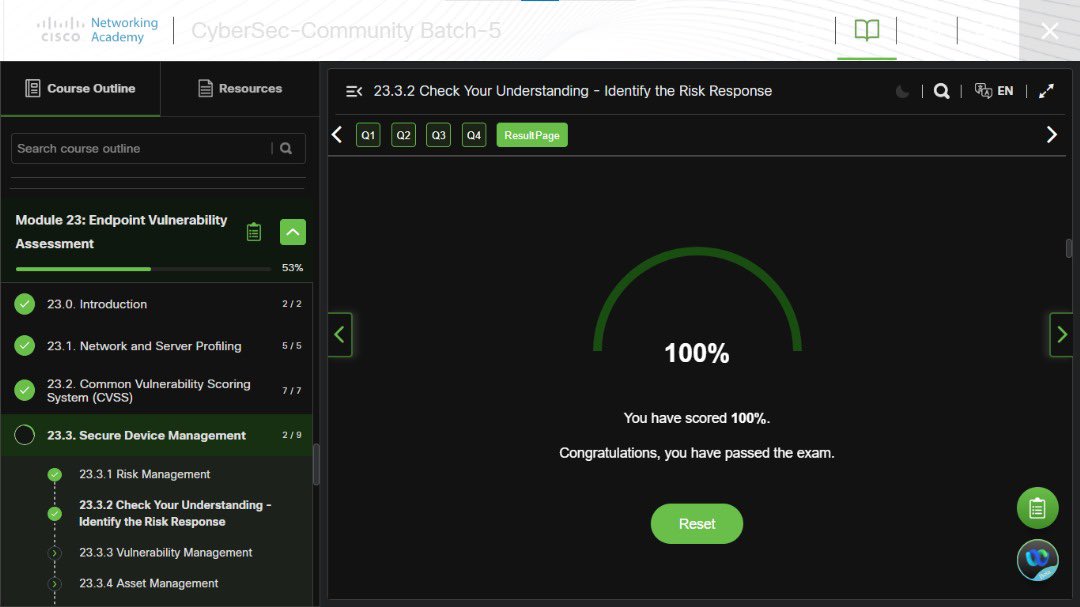Select 23.3.2 Check Your Understanding topic
Image resolution: width=1080 pixels, height=607 pixels.
(175, 513)
